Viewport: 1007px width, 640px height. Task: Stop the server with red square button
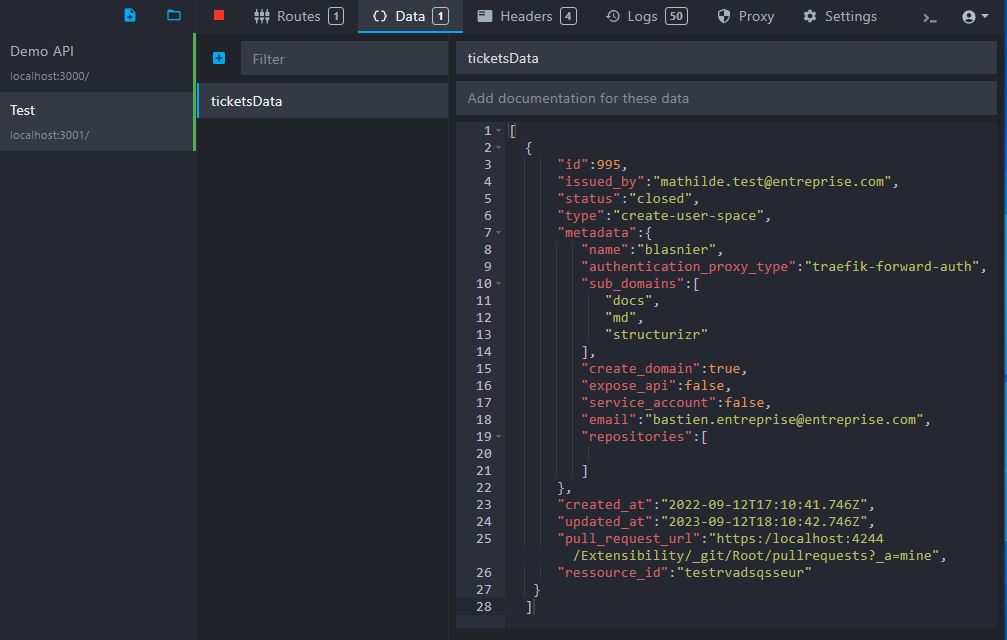[x=219, y=15]
